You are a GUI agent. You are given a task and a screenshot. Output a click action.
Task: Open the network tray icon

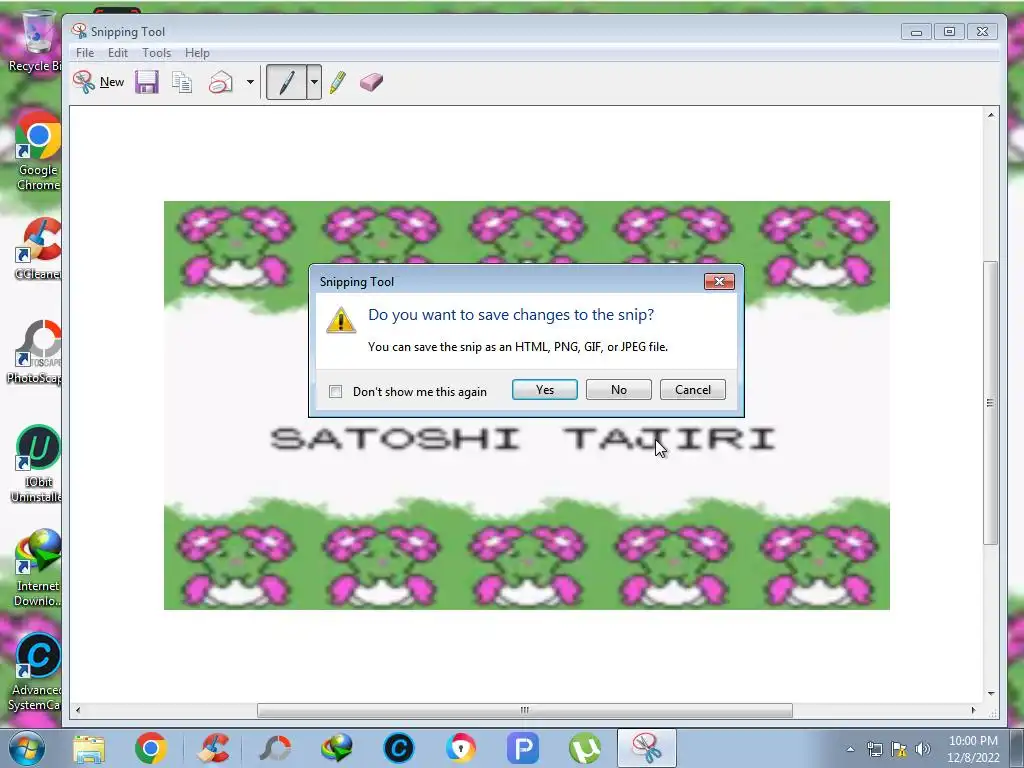click(x=874, y=749)
